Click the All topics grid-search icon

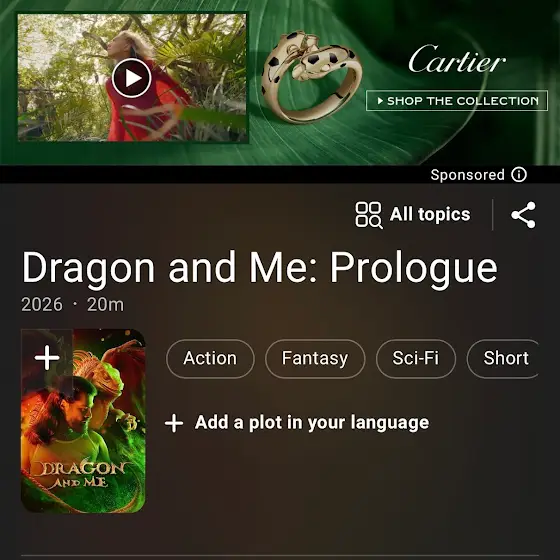pyautogui.click(x=369, y=215)
